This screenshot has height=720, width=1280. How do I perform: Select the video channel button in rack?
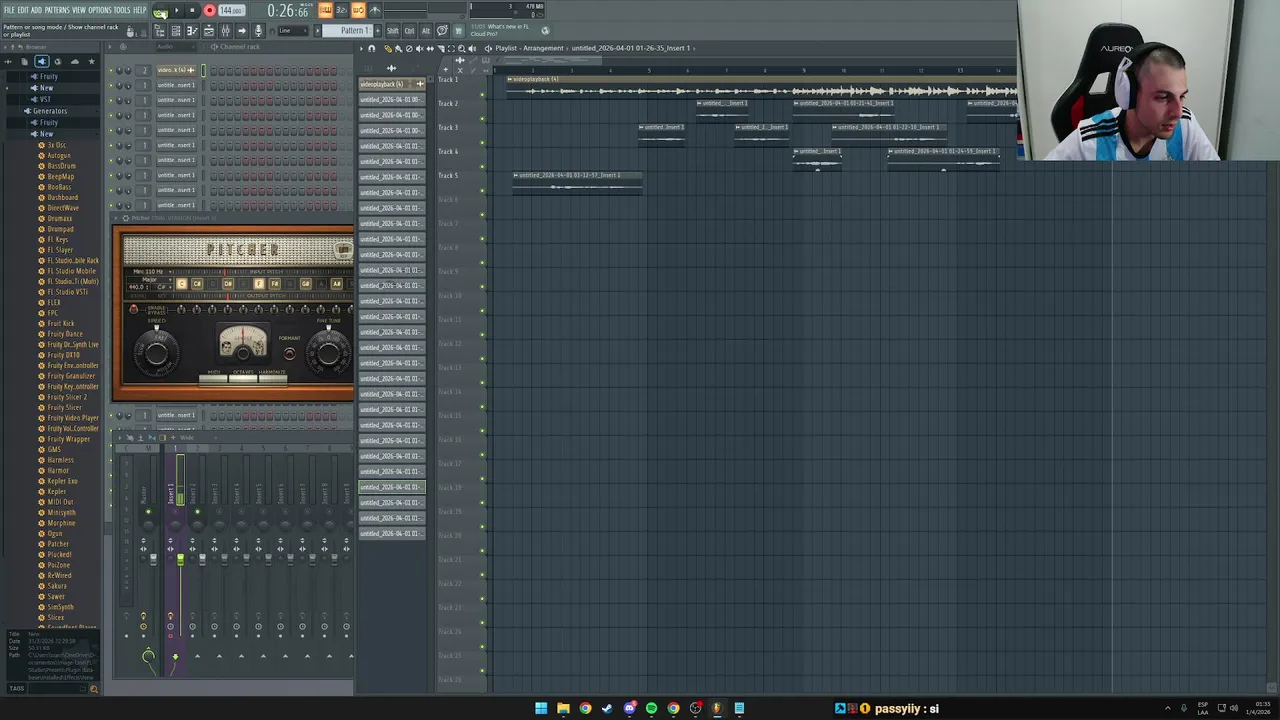coord(176,70)
